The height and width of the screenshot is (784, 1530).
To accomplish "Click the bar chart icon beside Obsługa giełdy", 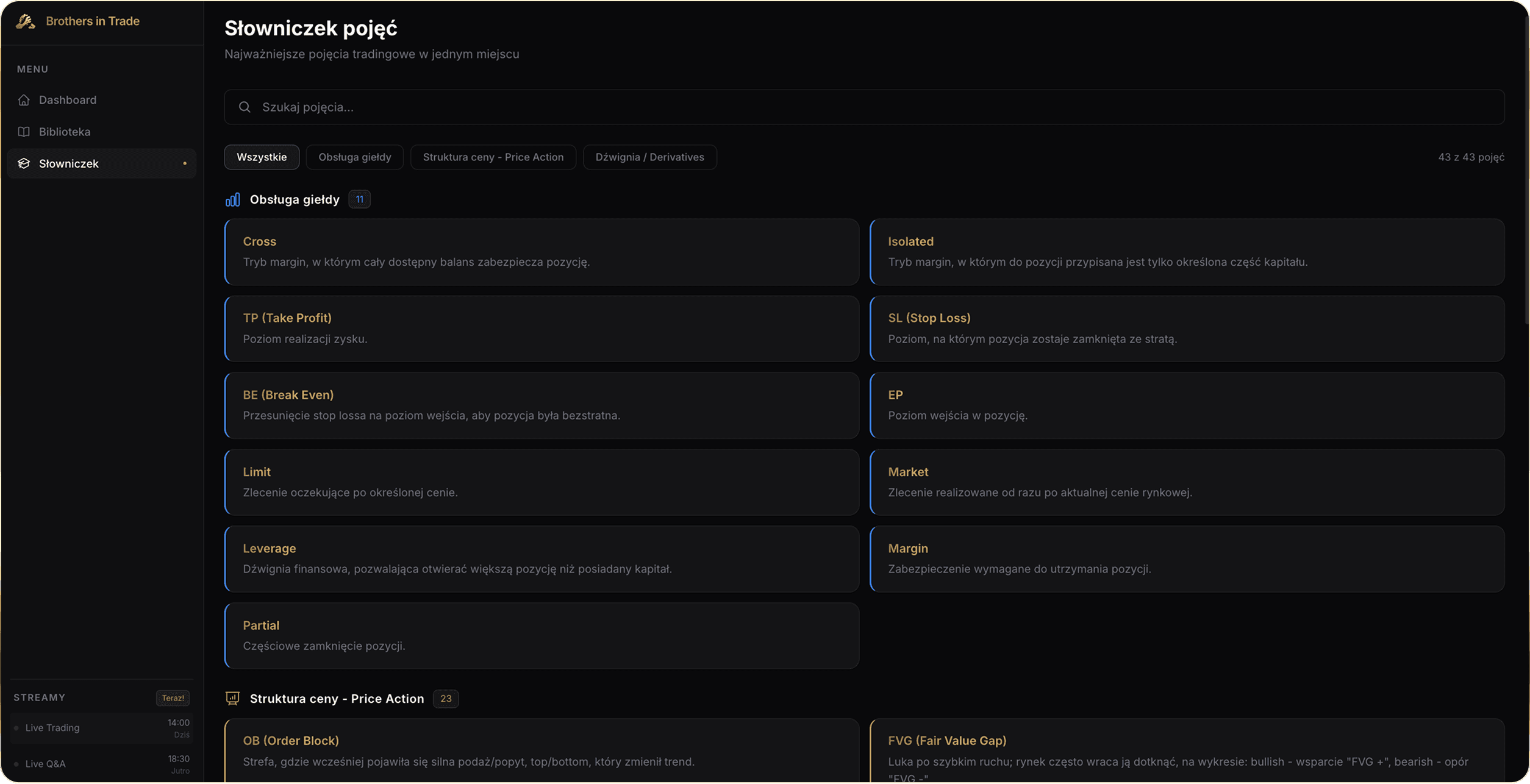I will (x=232, y=199).
